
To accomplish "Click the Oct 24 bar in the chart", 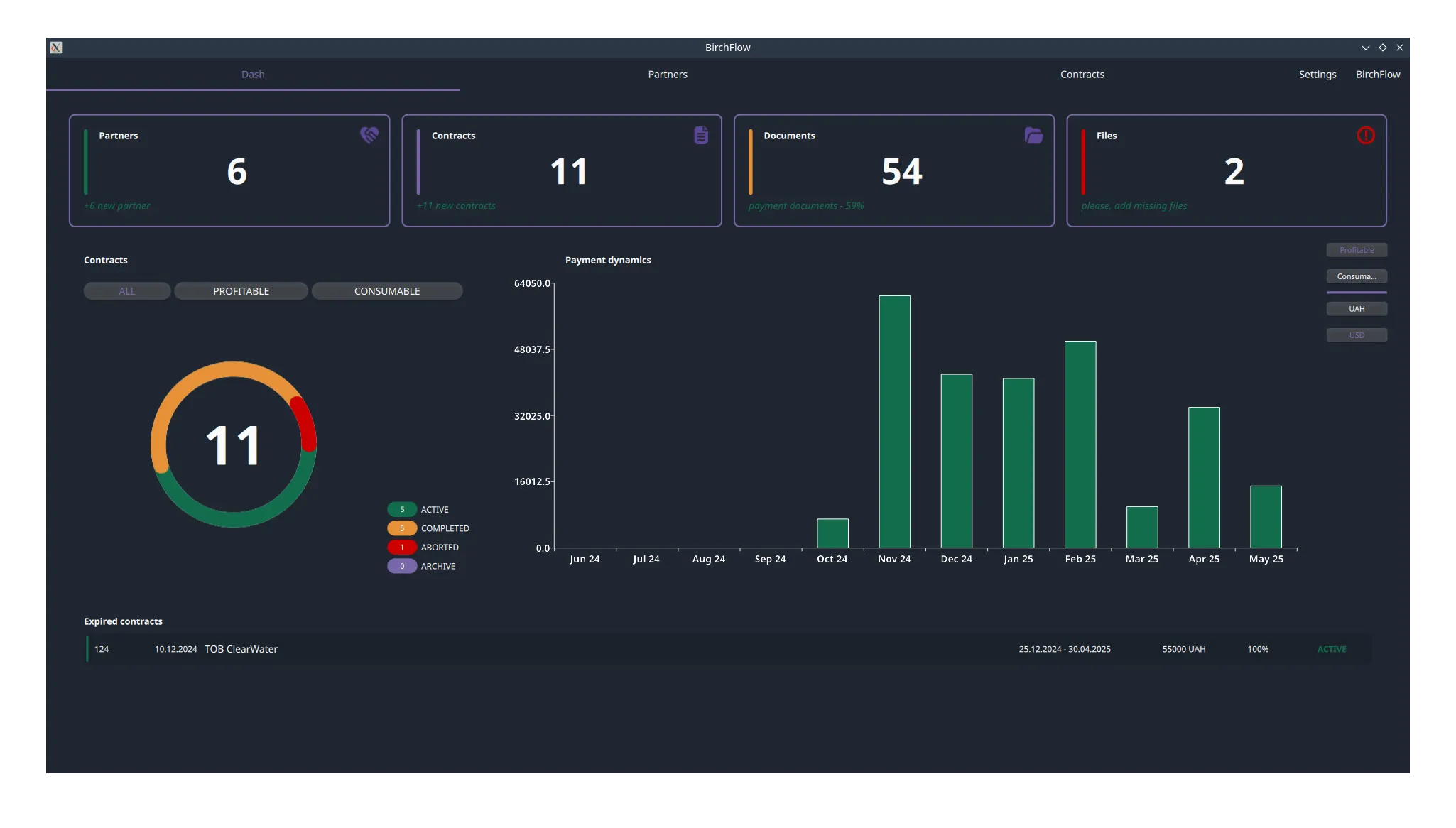I will click(832, 533).
